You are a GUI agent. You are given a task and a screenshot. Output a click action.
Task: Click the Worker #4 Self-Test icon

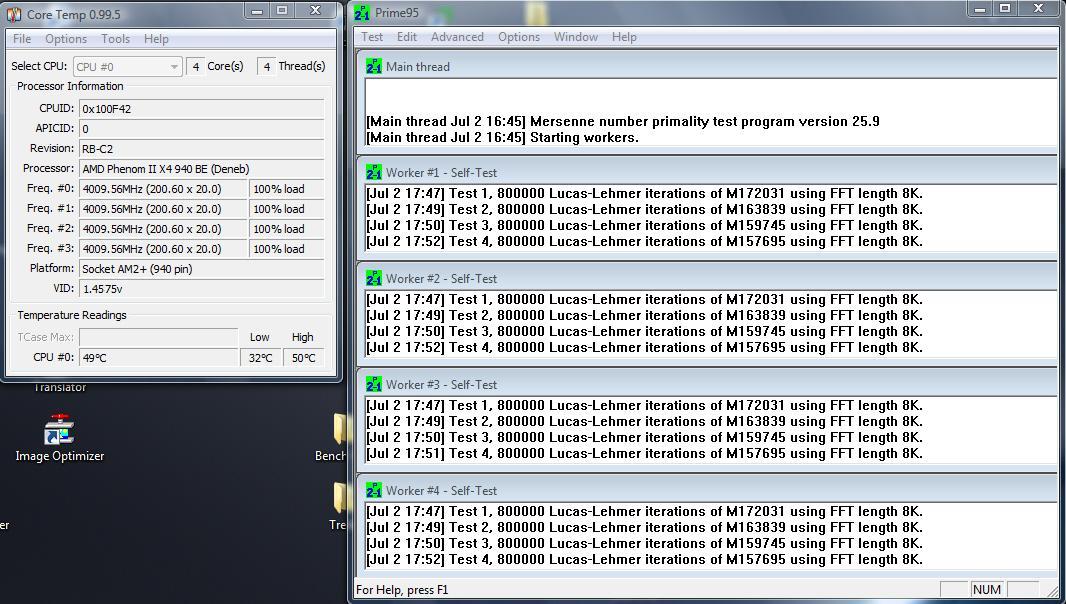point(374,490)
